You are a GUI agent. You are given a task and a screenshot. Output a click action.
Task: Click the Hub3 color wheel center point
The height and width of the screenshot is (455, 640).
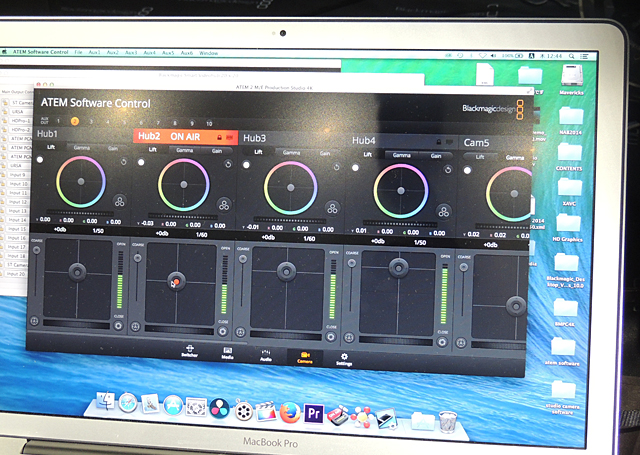pyautogui.click(x=291, y=188)
